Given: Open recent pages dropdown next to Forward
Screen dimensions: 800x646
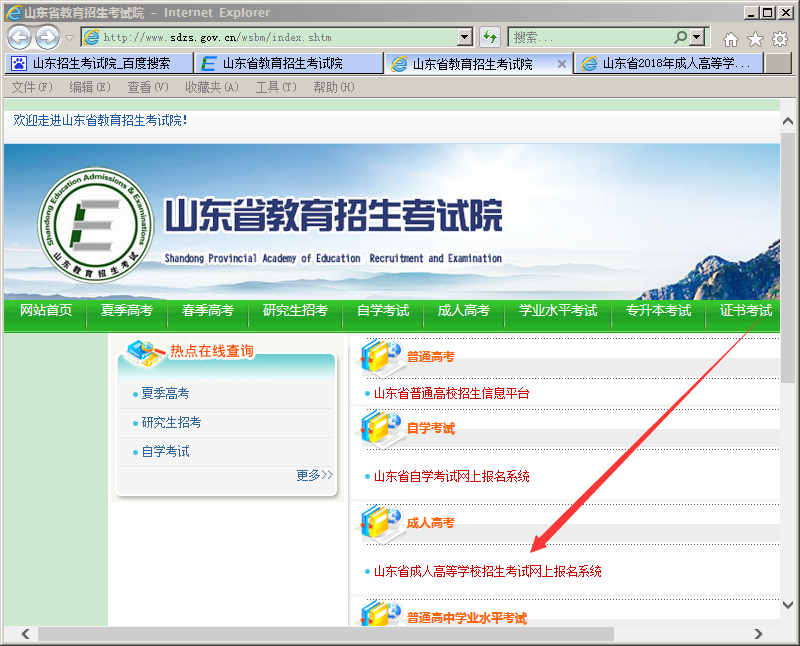Looking at the screenshot, I should click(70, 38).
